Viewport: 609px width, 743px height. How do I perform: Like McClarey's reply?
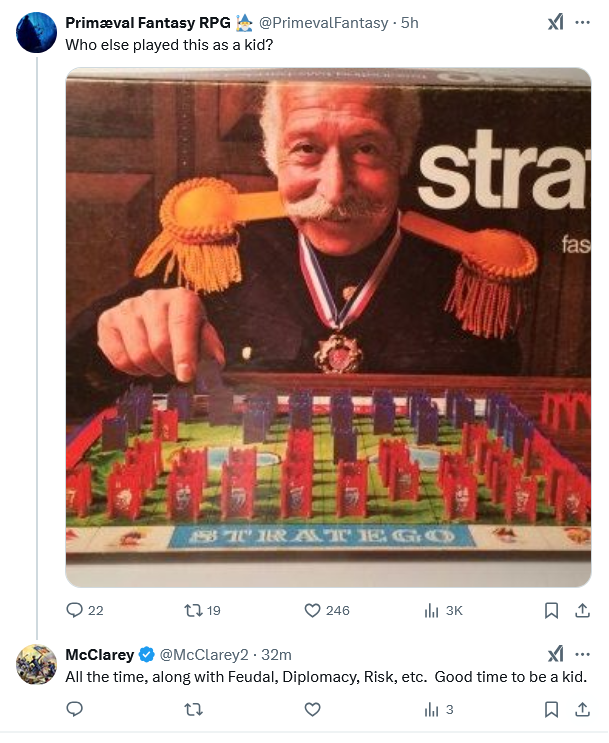[312, 710]
